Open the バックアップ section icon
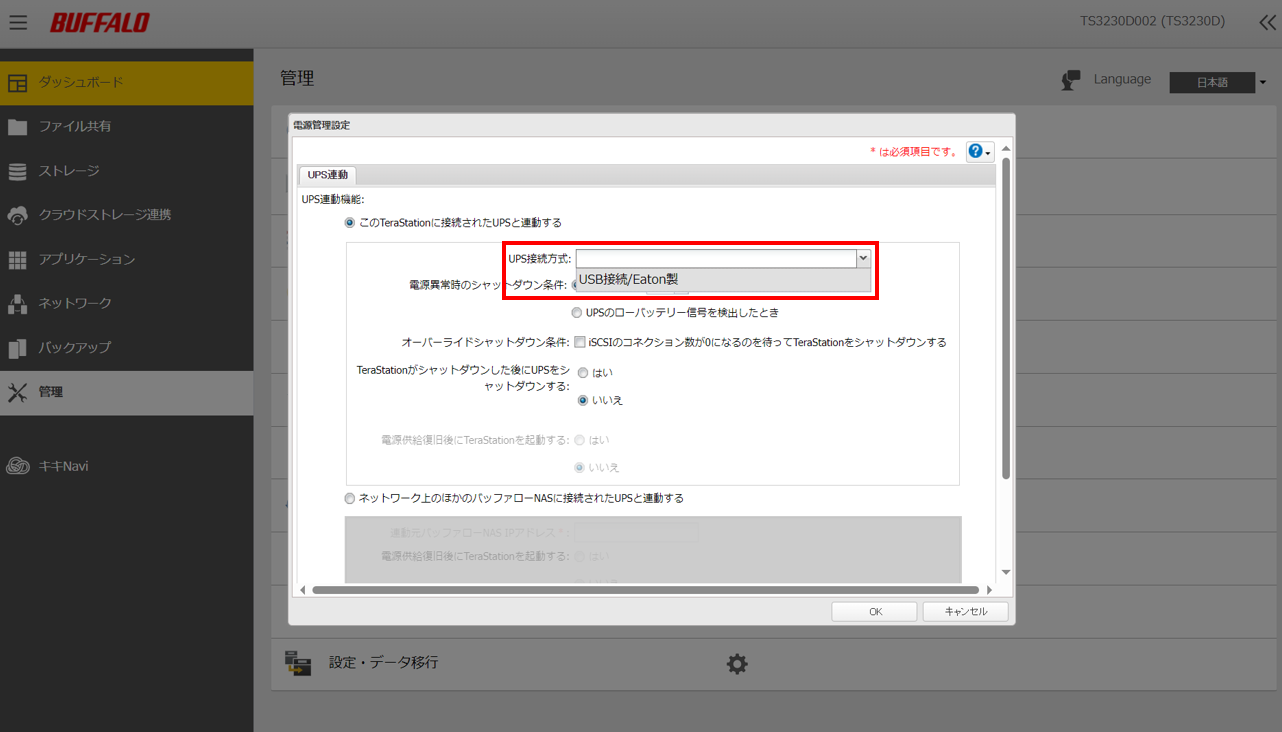The image size is (1282, 732). (18, 346)
